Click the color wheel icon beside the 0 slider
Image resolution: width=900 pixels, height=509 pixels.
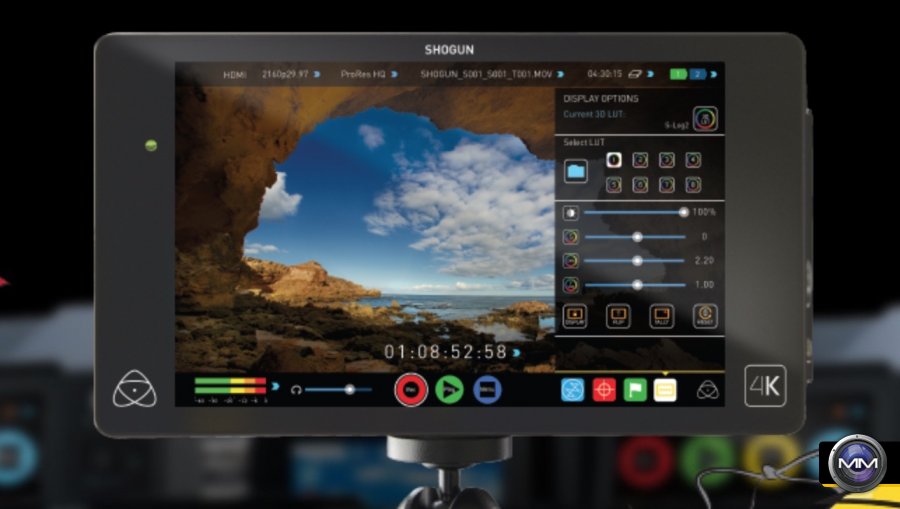point(571,236)
